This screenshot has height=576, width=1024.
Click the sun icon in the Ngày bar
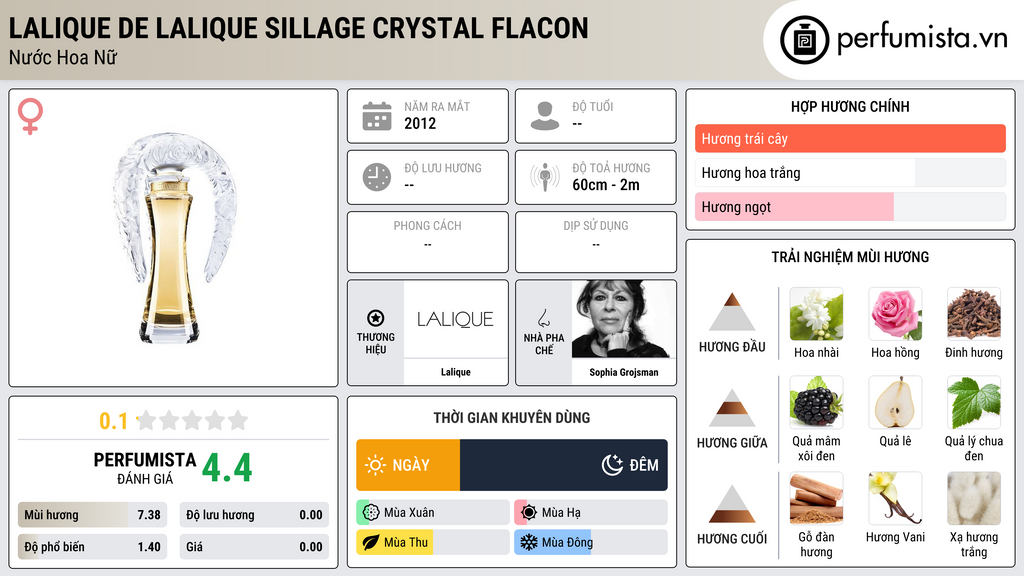[x=376, y=465]
